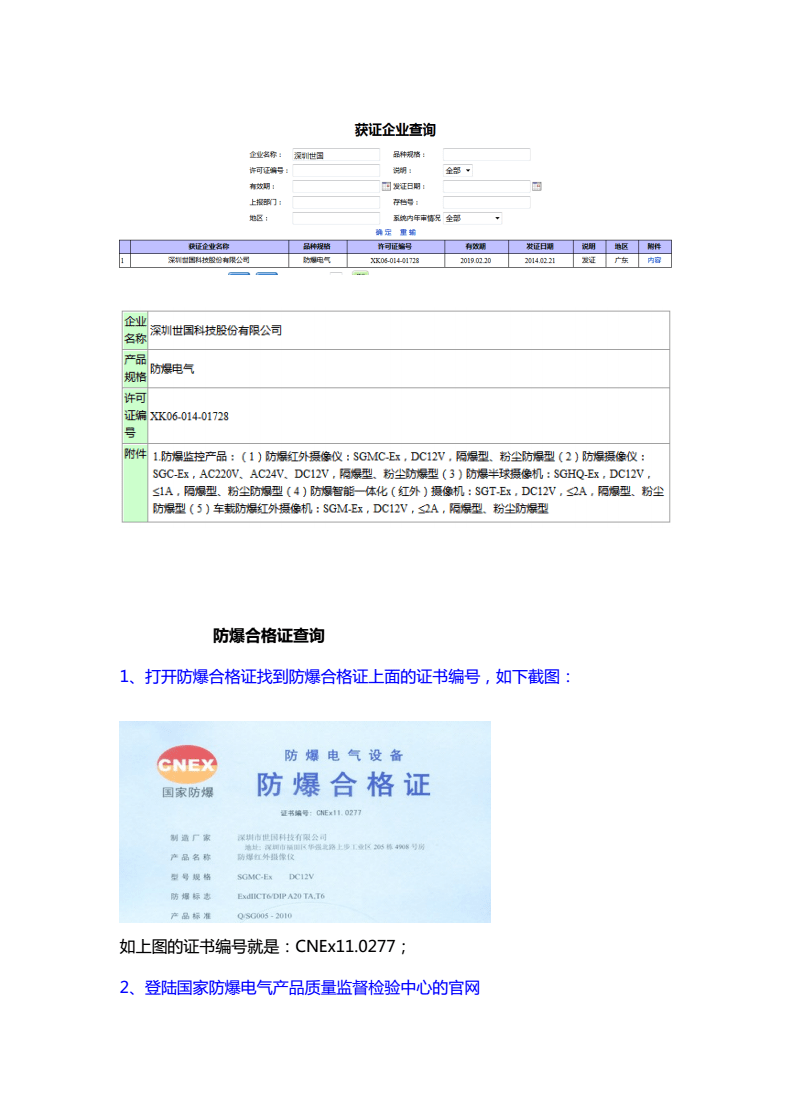Click the CNEX logo on the certificate
The width and height of the screenshot is (792, 1120).
pyautogui.click(x=187, y=764)
